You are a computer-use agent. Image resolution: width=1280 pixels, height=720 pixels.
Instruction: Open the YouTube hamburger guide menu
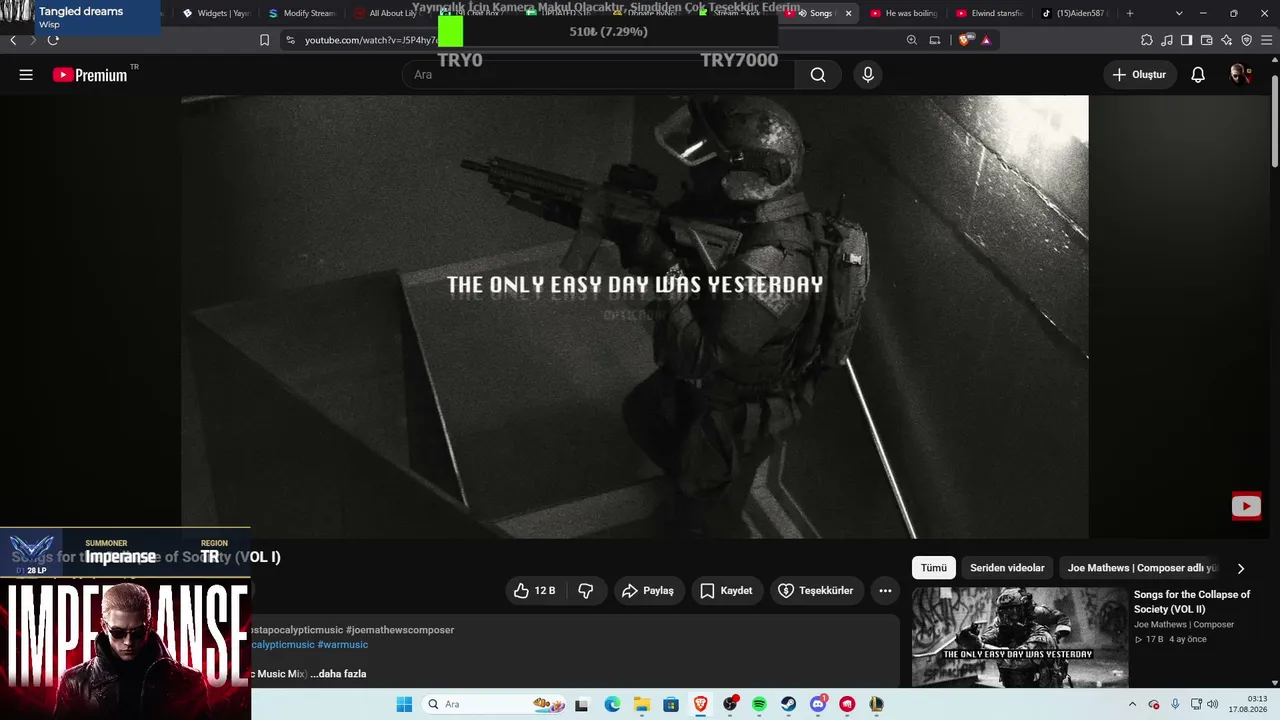[x=26, y=75]
